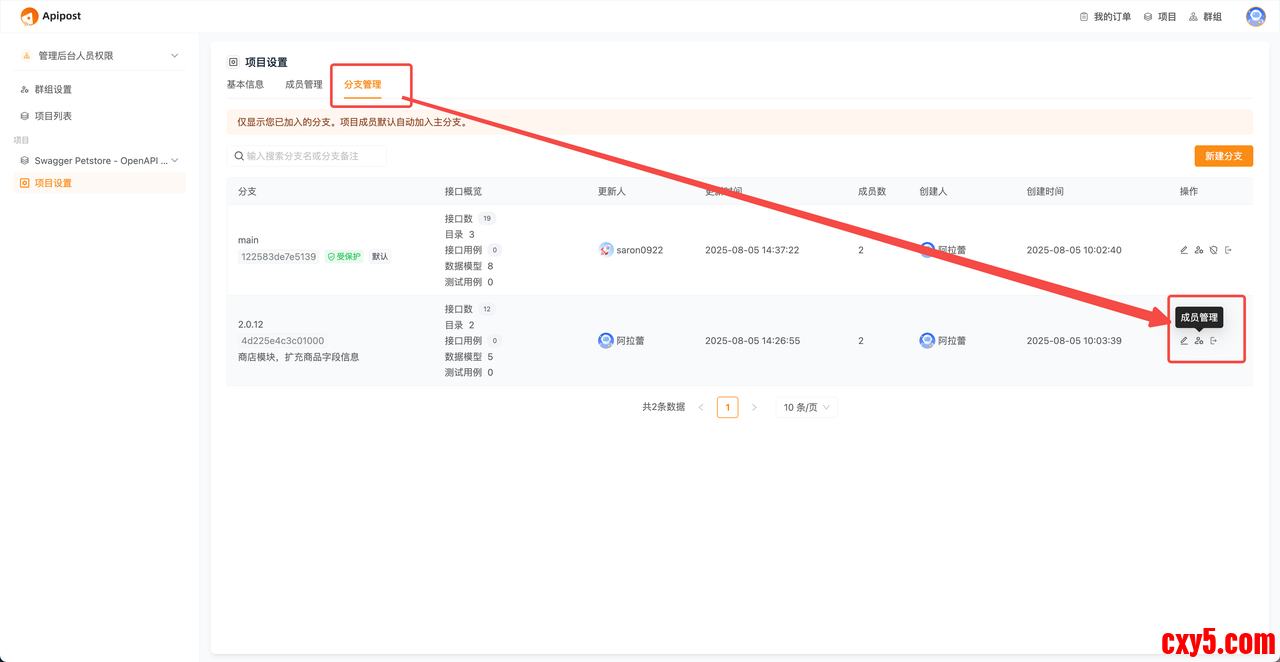Expand the 管理后台人员权限 team dropdown
This screenshot has height=662, width=1280.
click(x=174, y=56)
